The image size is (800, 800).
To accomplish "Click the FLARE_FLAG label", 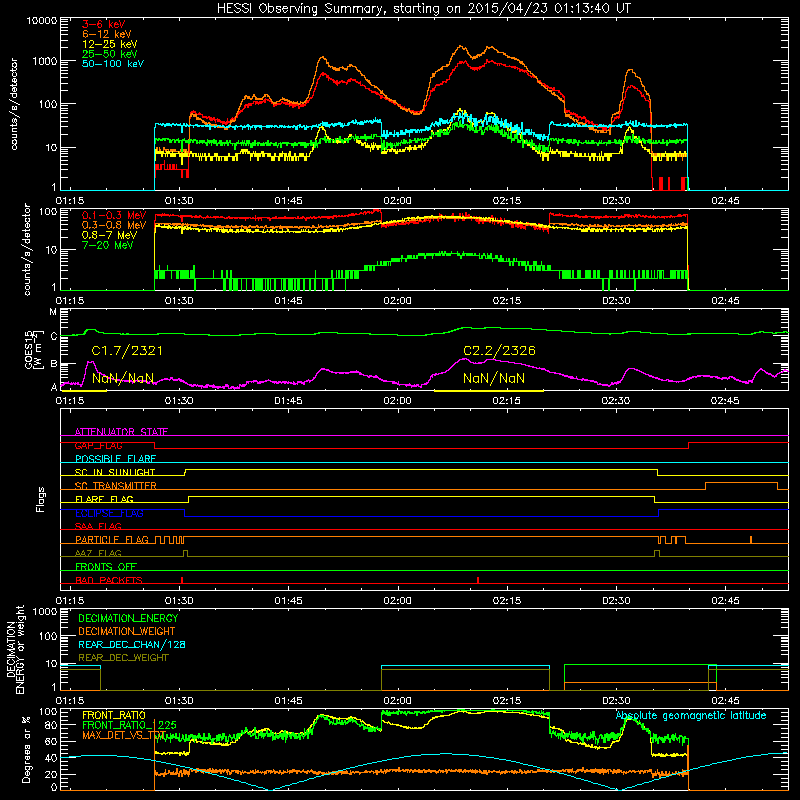I will pos(104,499).
